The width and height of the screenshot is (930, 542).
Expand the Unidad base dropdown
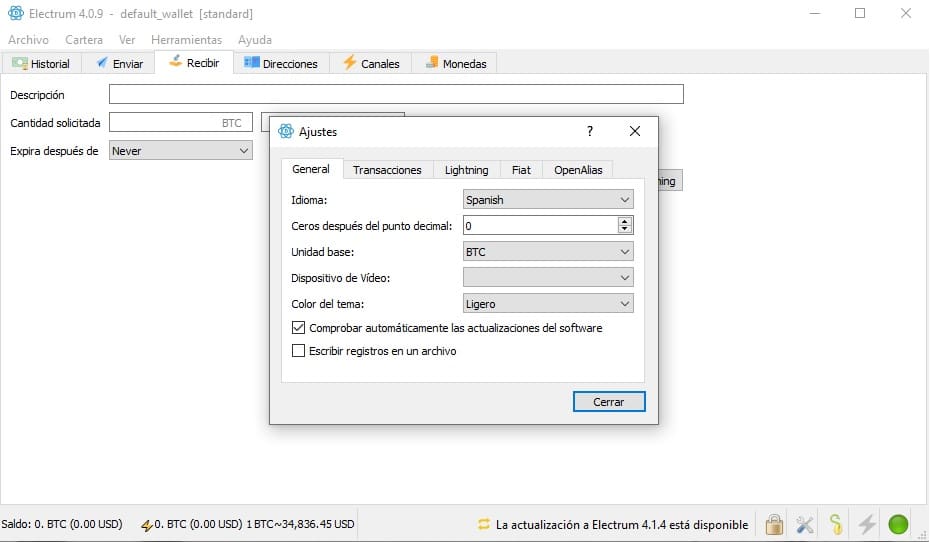click(x=548, y=251)
